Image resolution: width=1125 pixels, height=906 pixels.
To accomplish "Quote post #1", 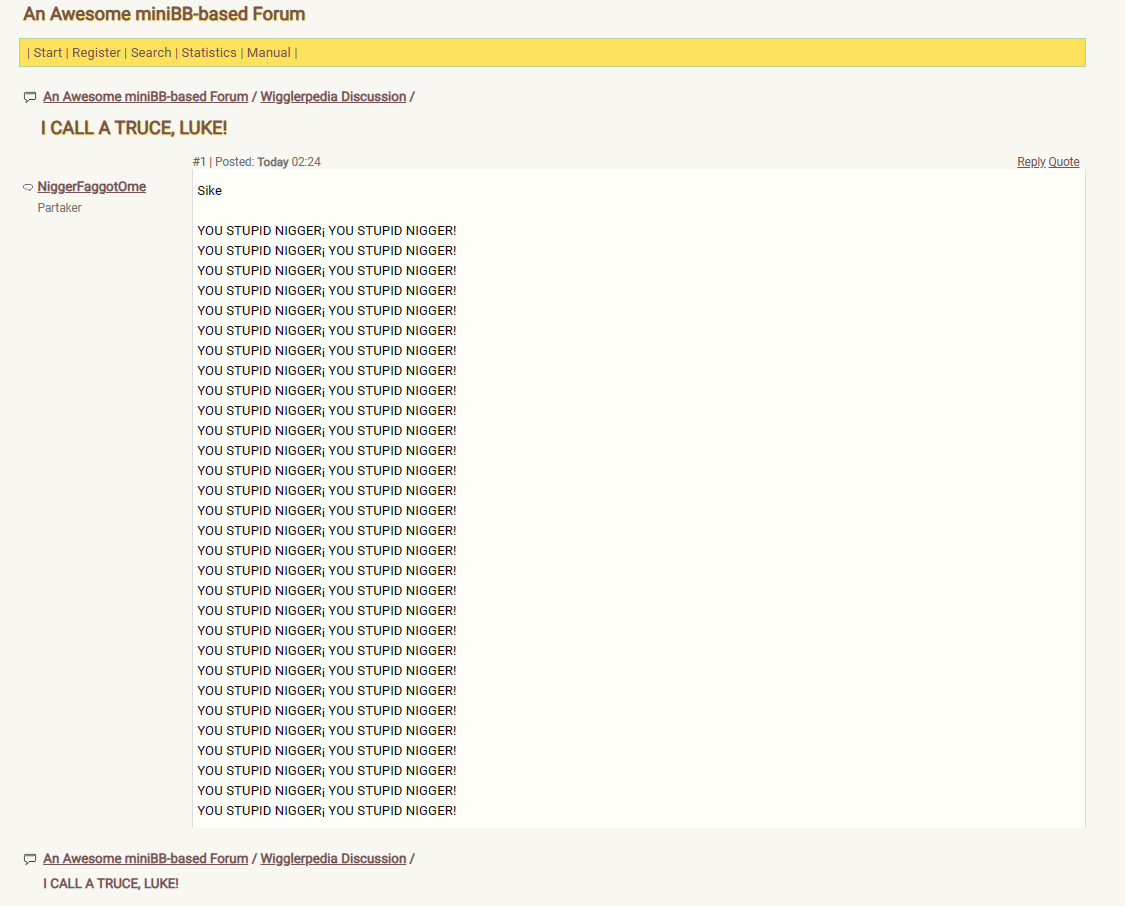I will (x=1064, y=162).
